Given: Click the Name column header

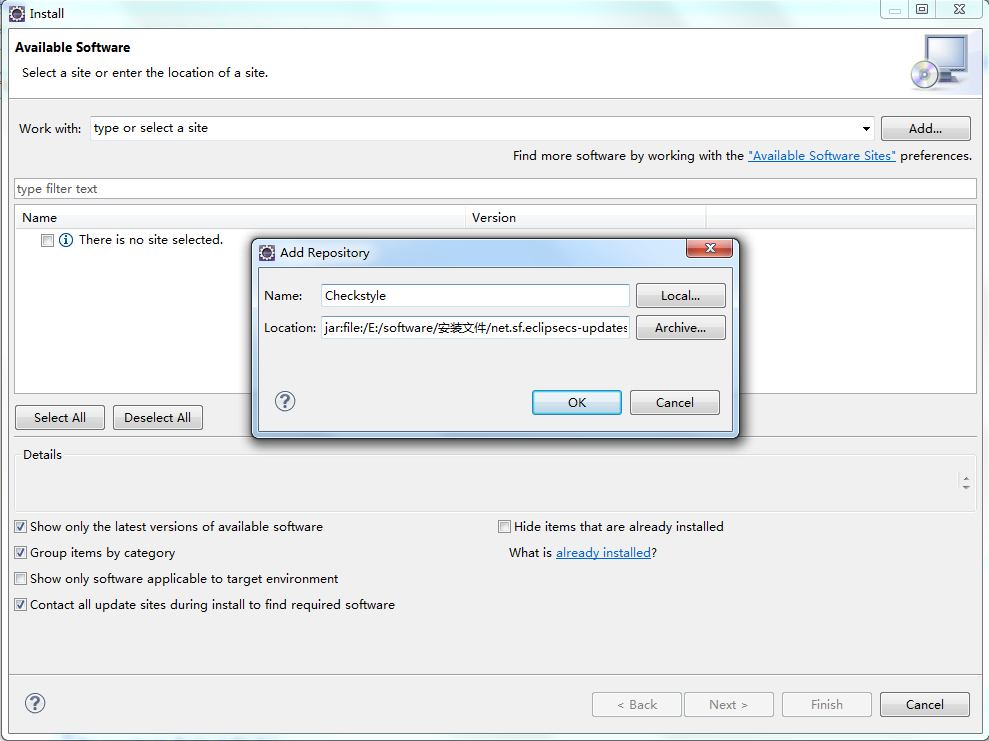Looking at the screenshot, I should pos(240,218).
